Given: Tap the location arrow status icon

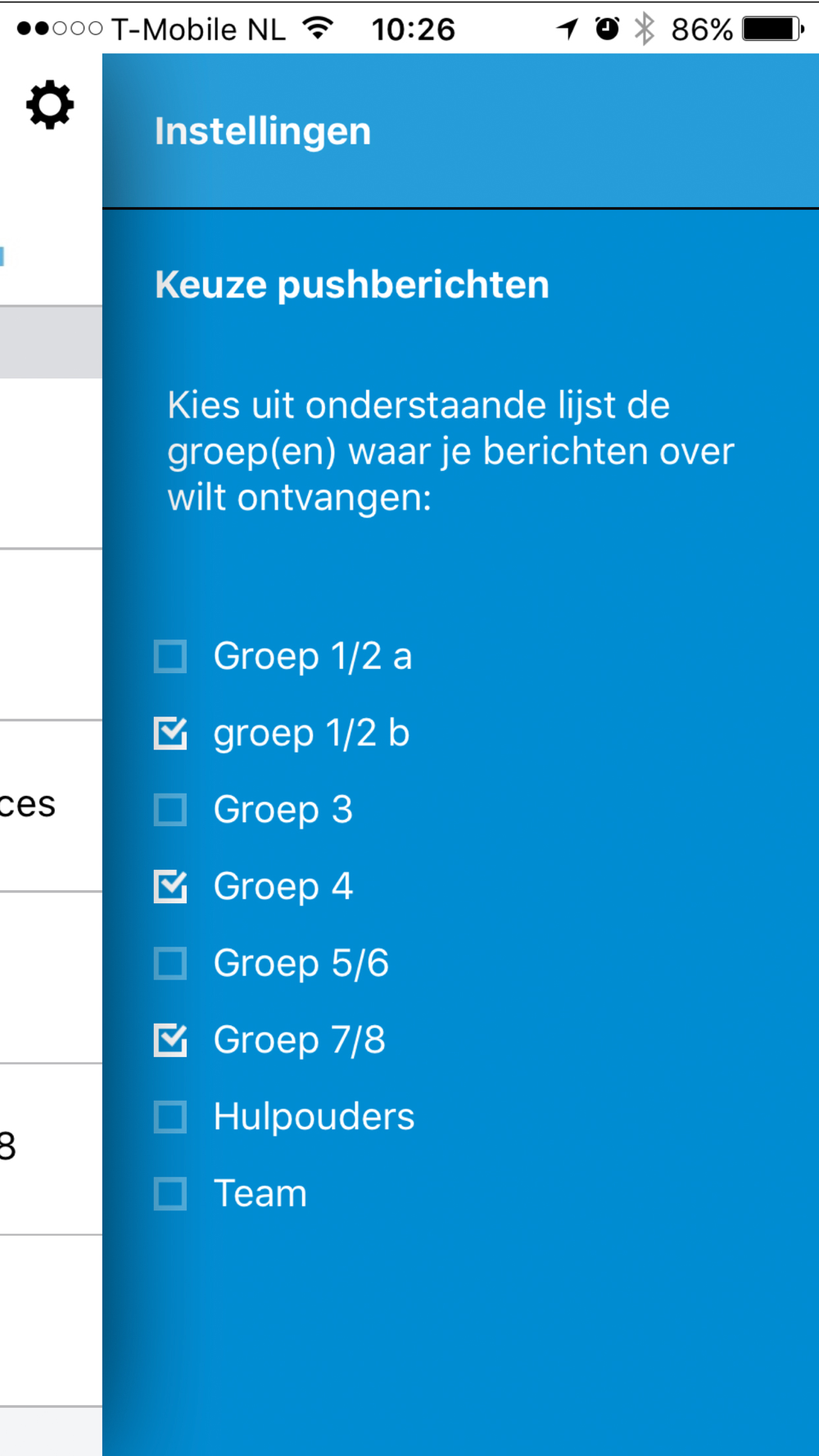Looking at the screenshot, I should [567, 29].
